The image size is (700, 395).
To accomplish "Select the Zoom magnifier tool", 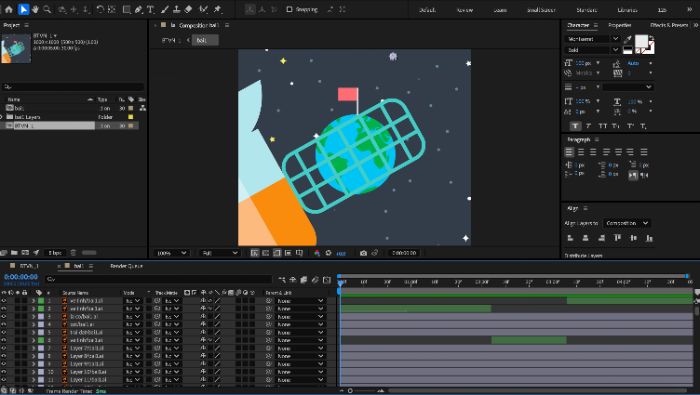I will [x=47, y=9].
